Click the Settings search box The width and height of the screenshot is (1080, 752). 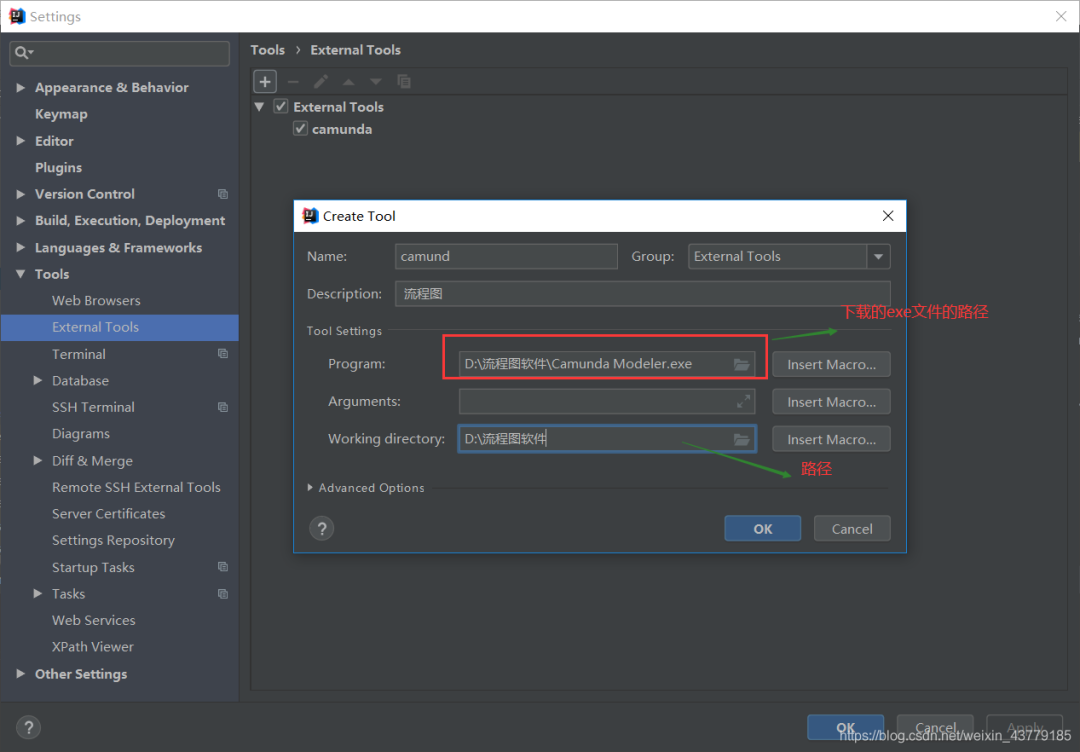[x=120, y=53]
